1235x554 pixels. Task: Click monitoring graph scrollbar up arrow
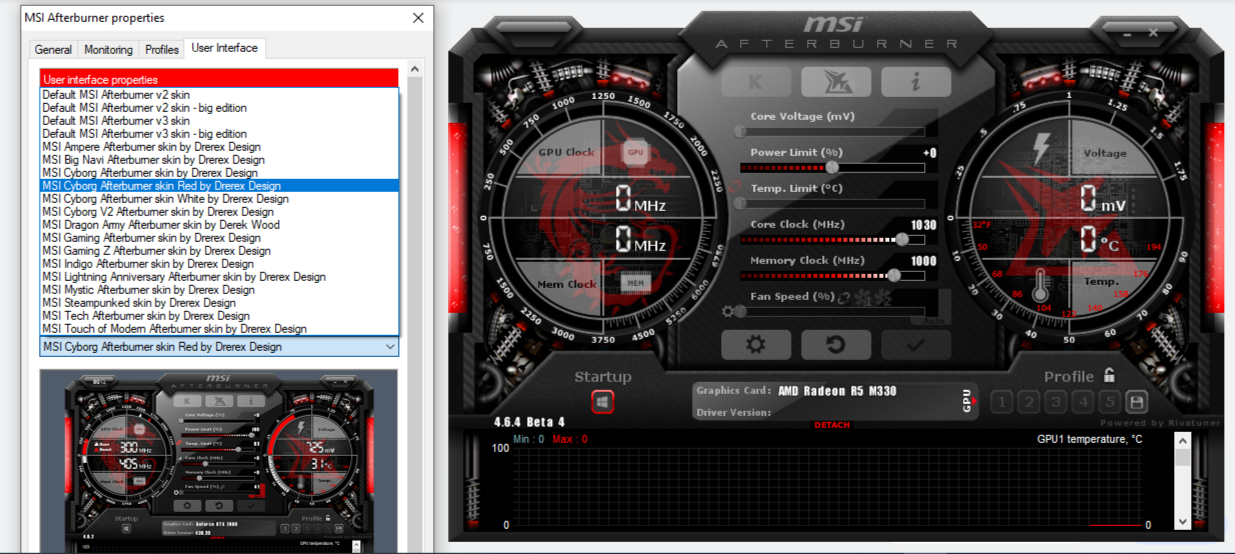(x=1184, y=441)
